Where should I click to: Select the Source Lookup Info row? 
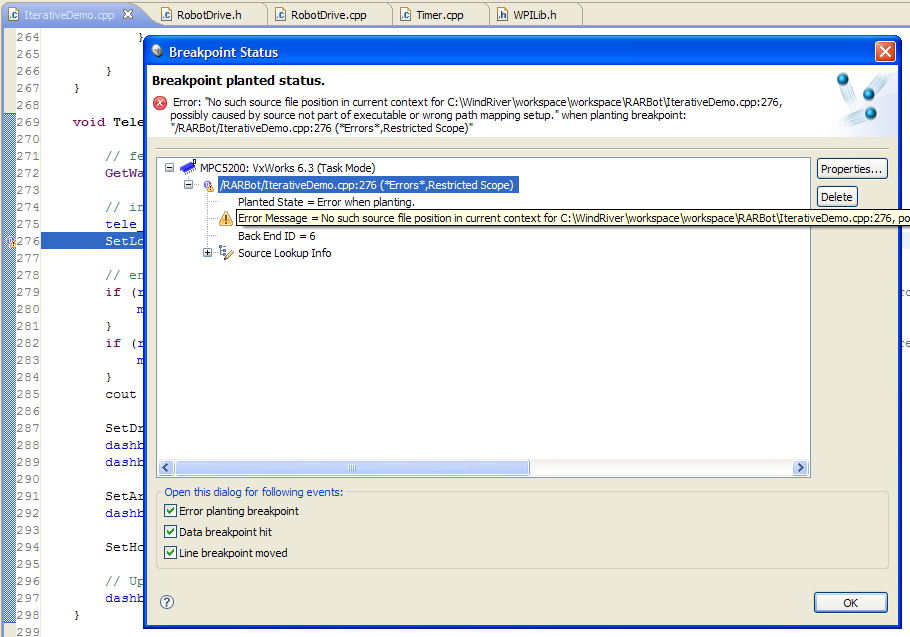pyautogui.click(x=284, y=253)
